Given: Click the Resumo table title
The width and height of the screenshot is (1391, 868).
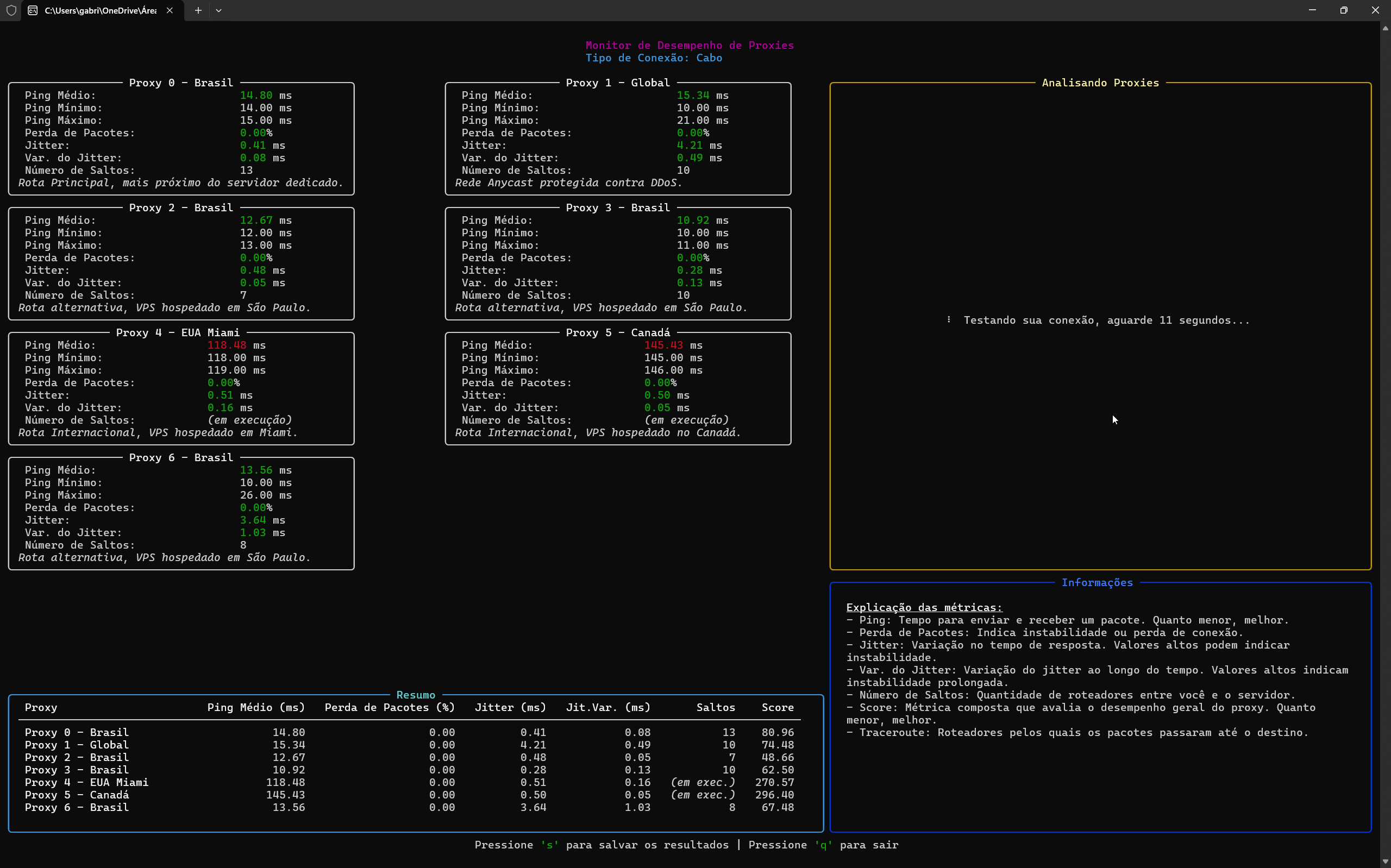Looking at the screenshot, I should pos(416,695).
